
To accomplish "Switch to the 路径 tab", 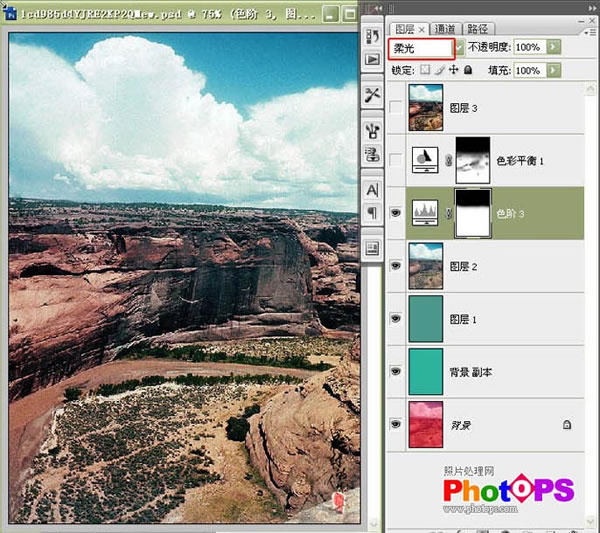I will 478,29.
